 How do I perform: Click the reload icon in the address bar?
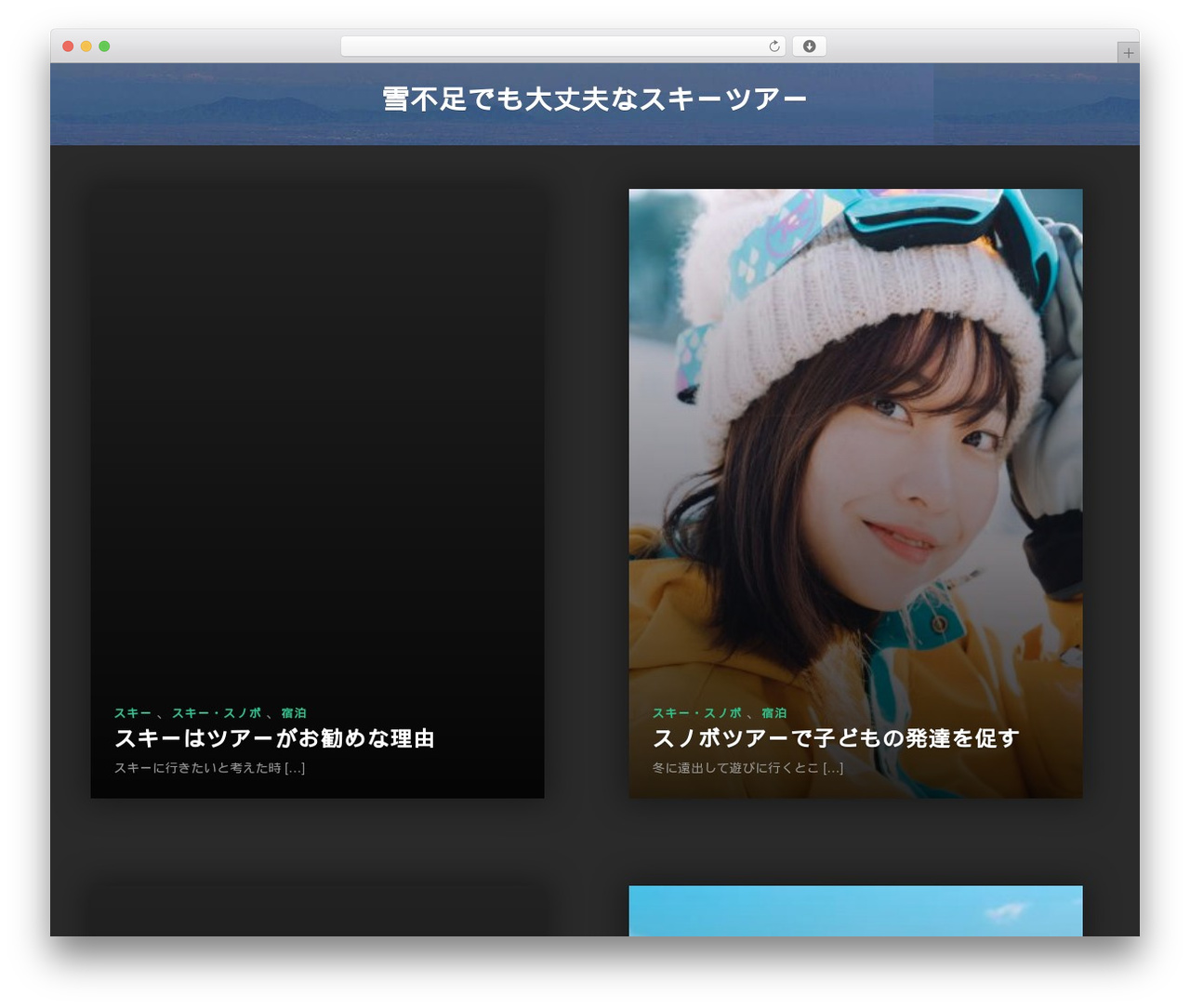[x=773, y=46]
